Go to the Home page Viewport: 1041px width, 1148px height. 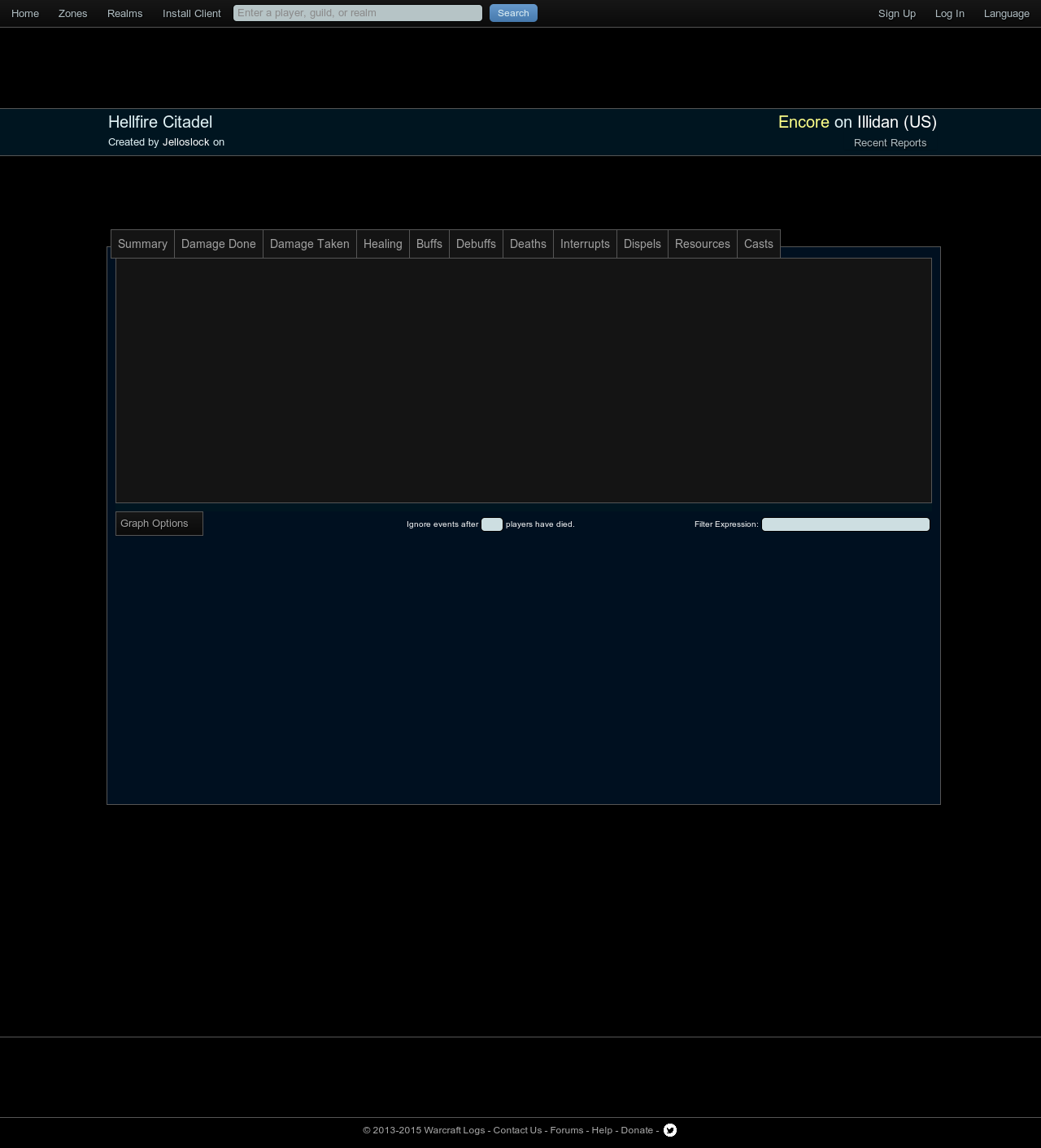coord(25,14)
